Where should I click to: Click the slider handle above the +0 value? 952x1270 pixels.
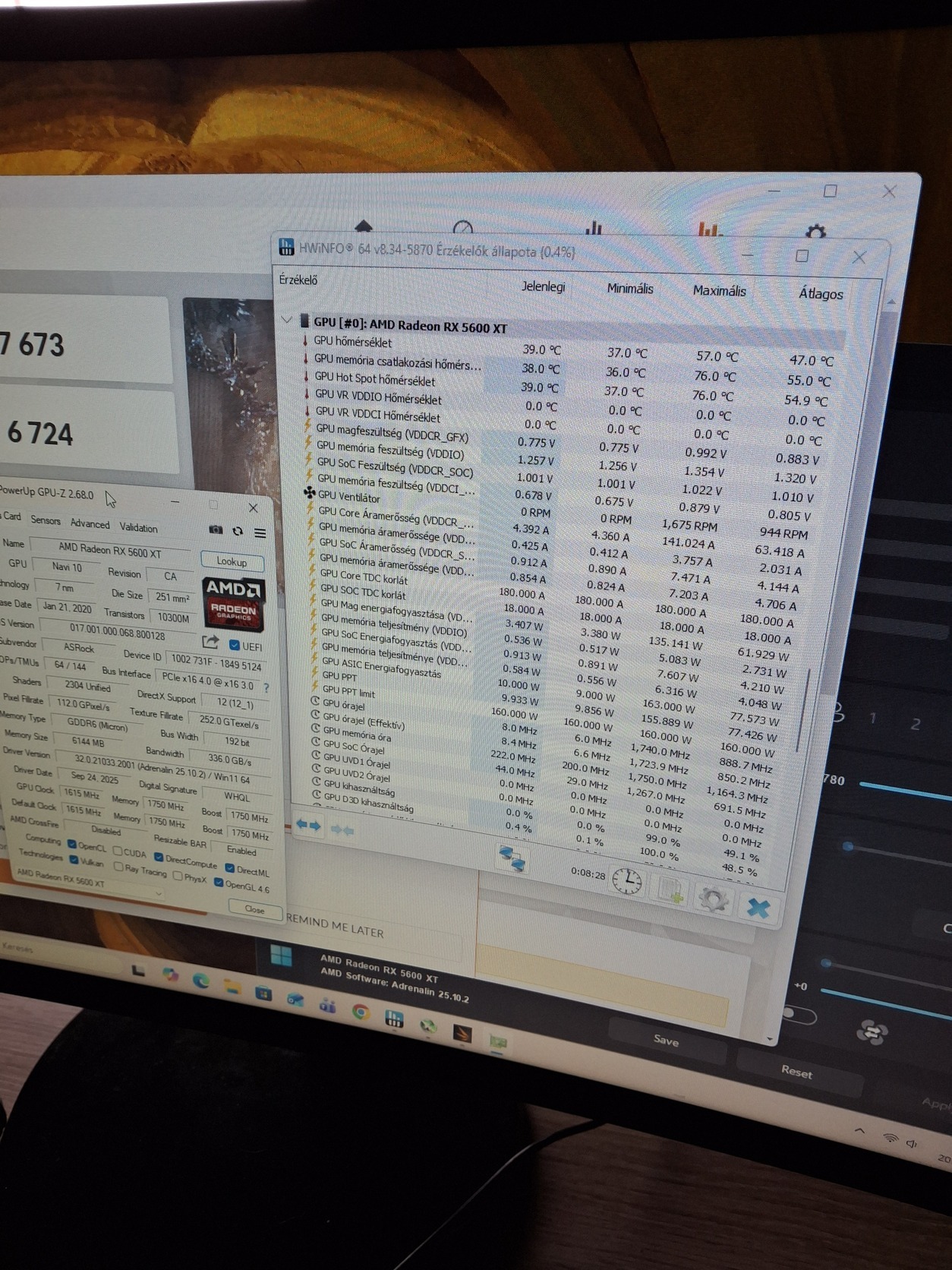point(826,963)
